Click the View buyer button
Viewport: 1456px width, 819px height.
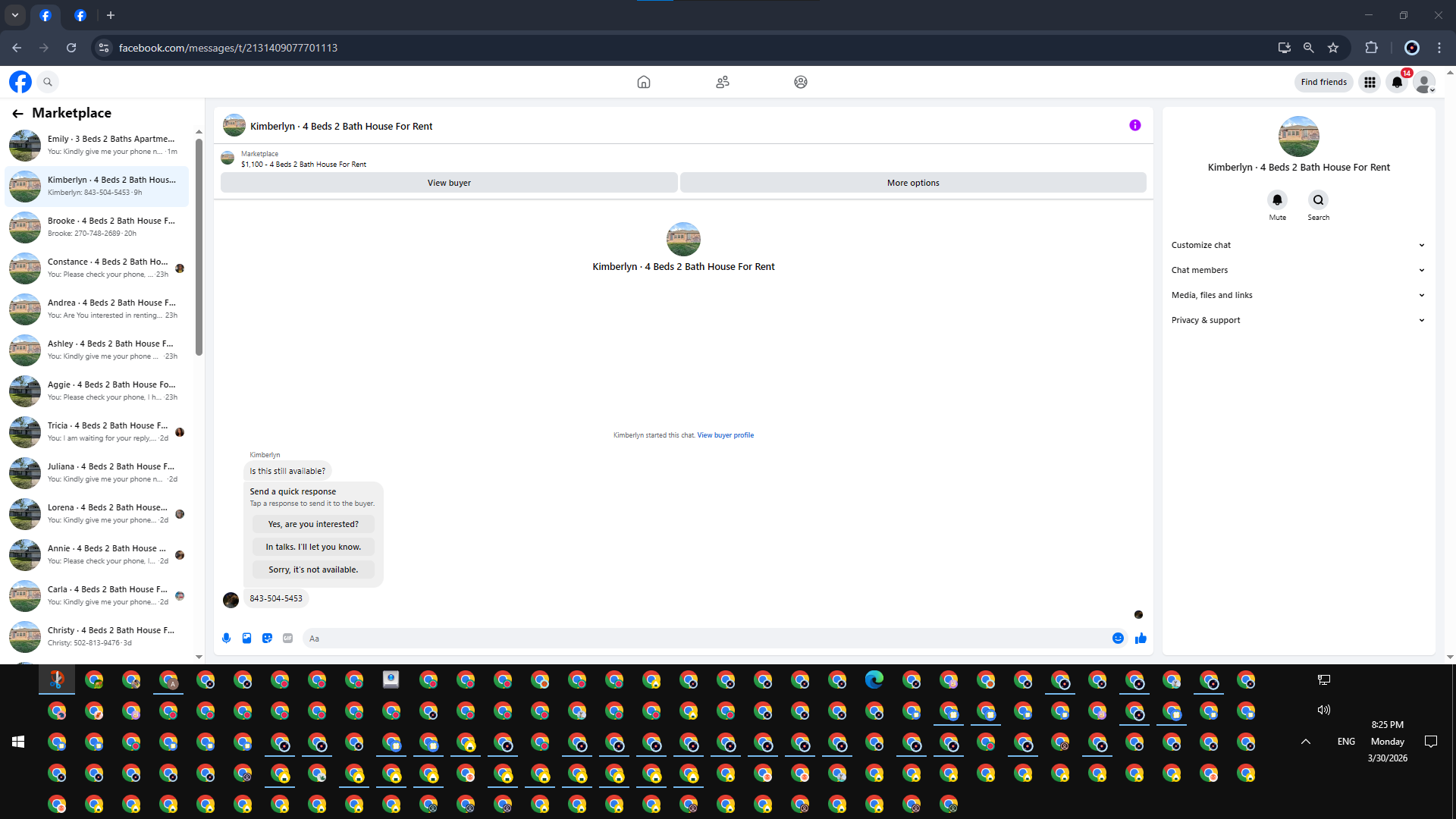tap(449, 183)
